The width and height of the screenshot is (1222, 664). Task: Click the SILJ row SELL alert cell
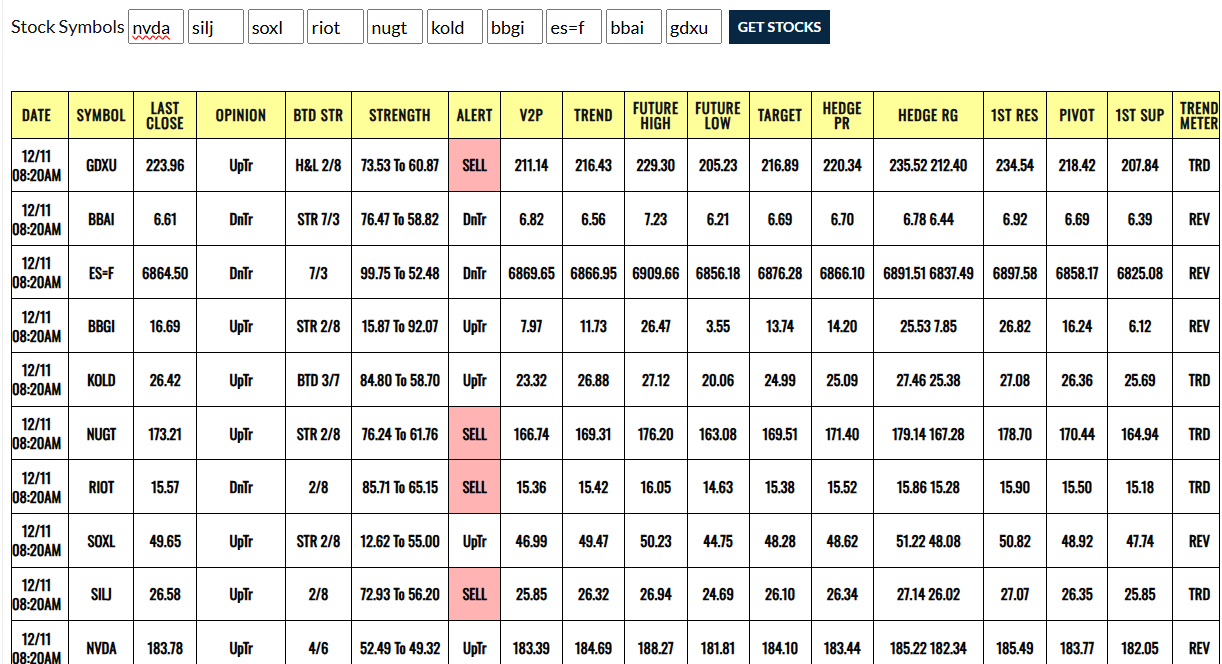[x=474, y=594]
